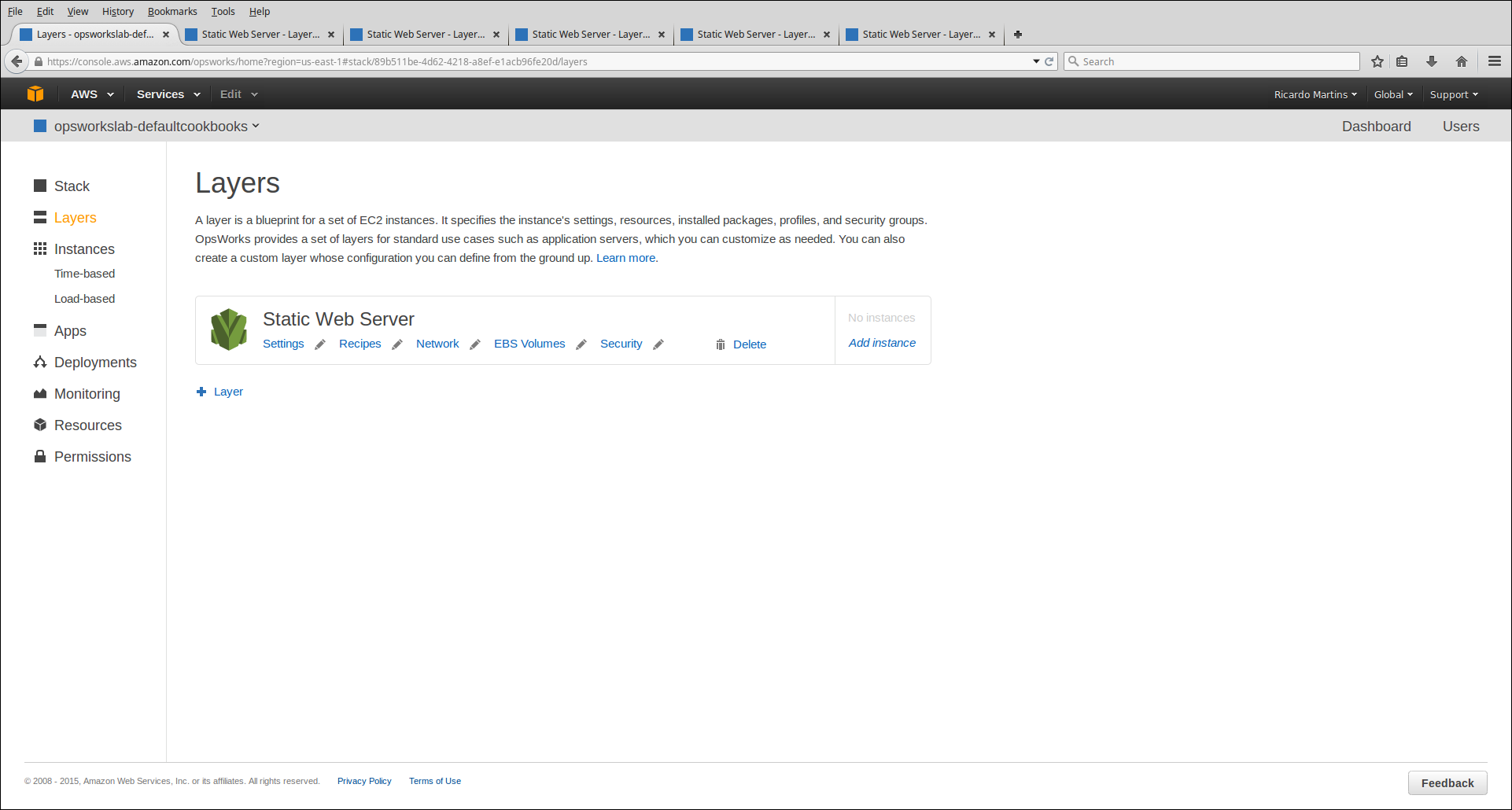
Task: Open the Firefox hamburger menu
Action: [x=1495, y=61]
